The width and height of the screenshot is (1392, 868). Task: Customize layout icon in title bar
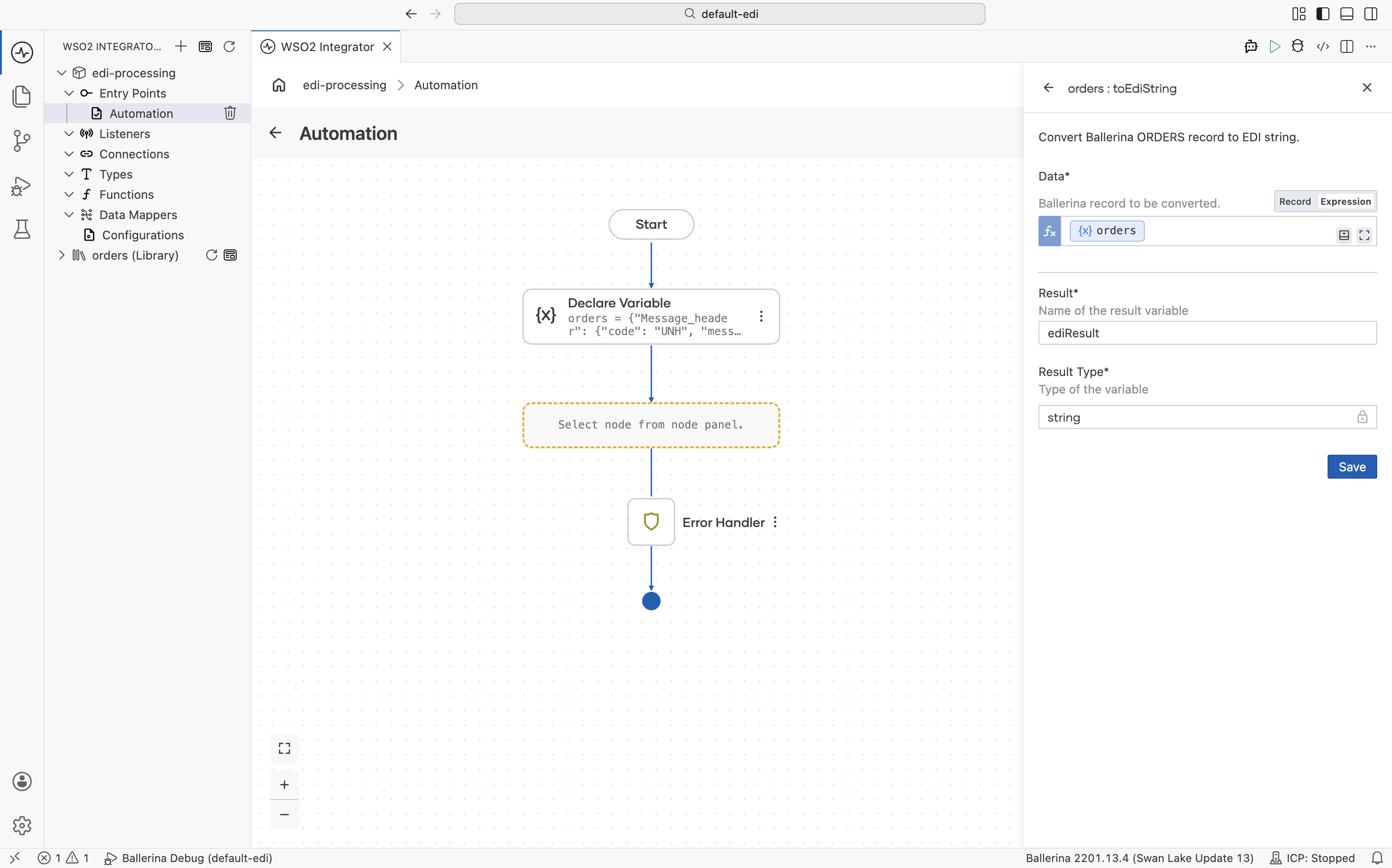[1299, 14]
